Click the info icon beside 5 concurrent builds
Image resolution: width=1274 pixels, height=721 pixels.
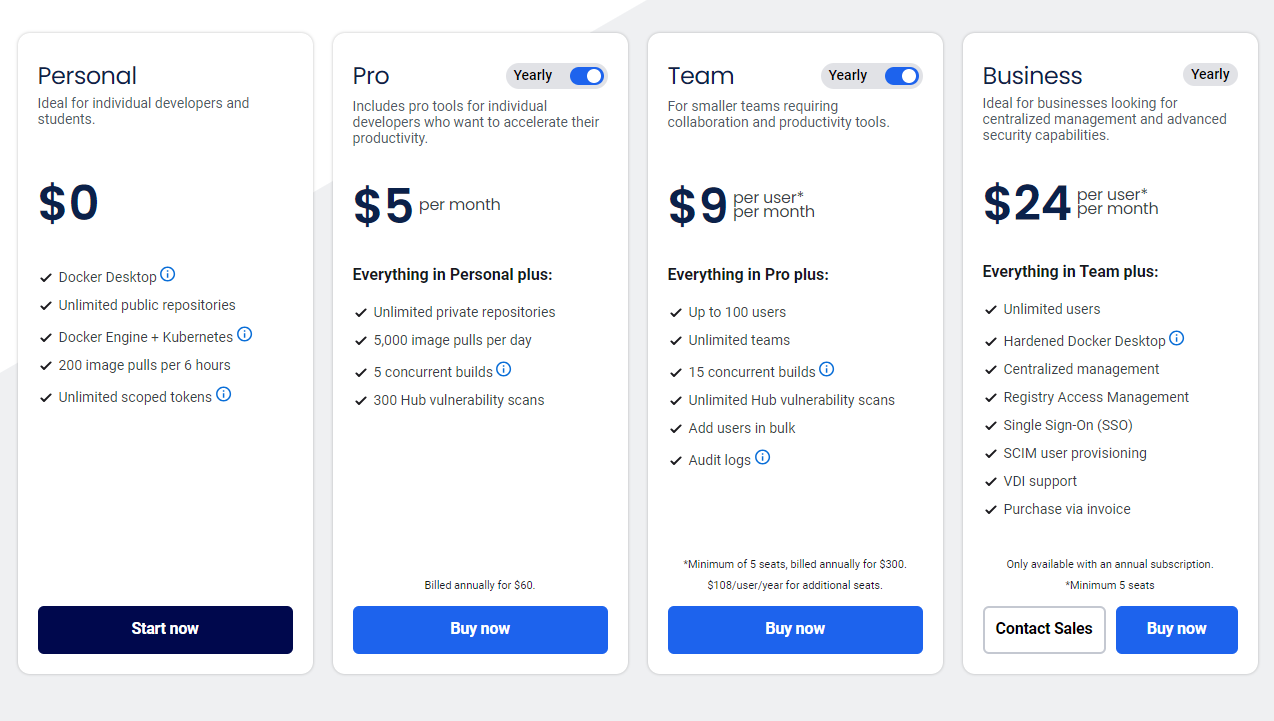(504, 369)
